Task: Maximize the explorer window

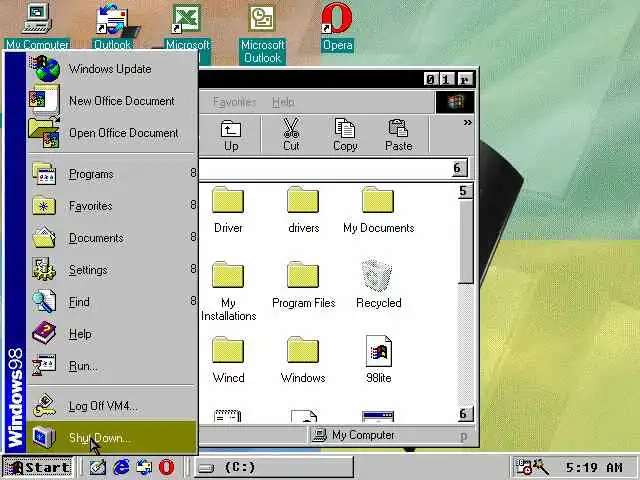Action: click(x=447, y=79)
